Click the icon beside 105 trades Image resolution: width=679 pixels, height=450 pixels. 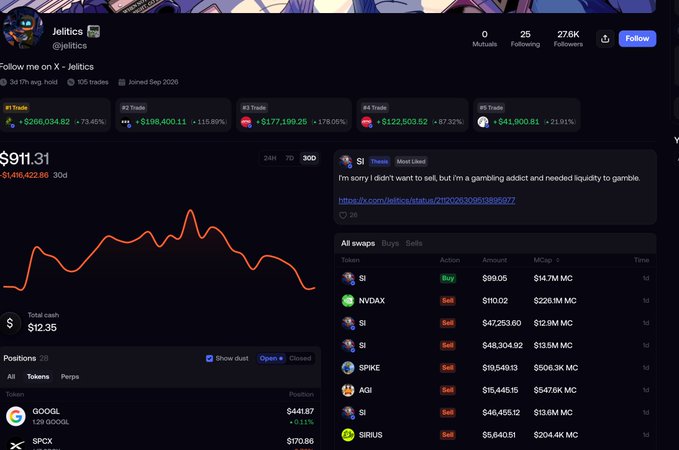pos(71,82)
